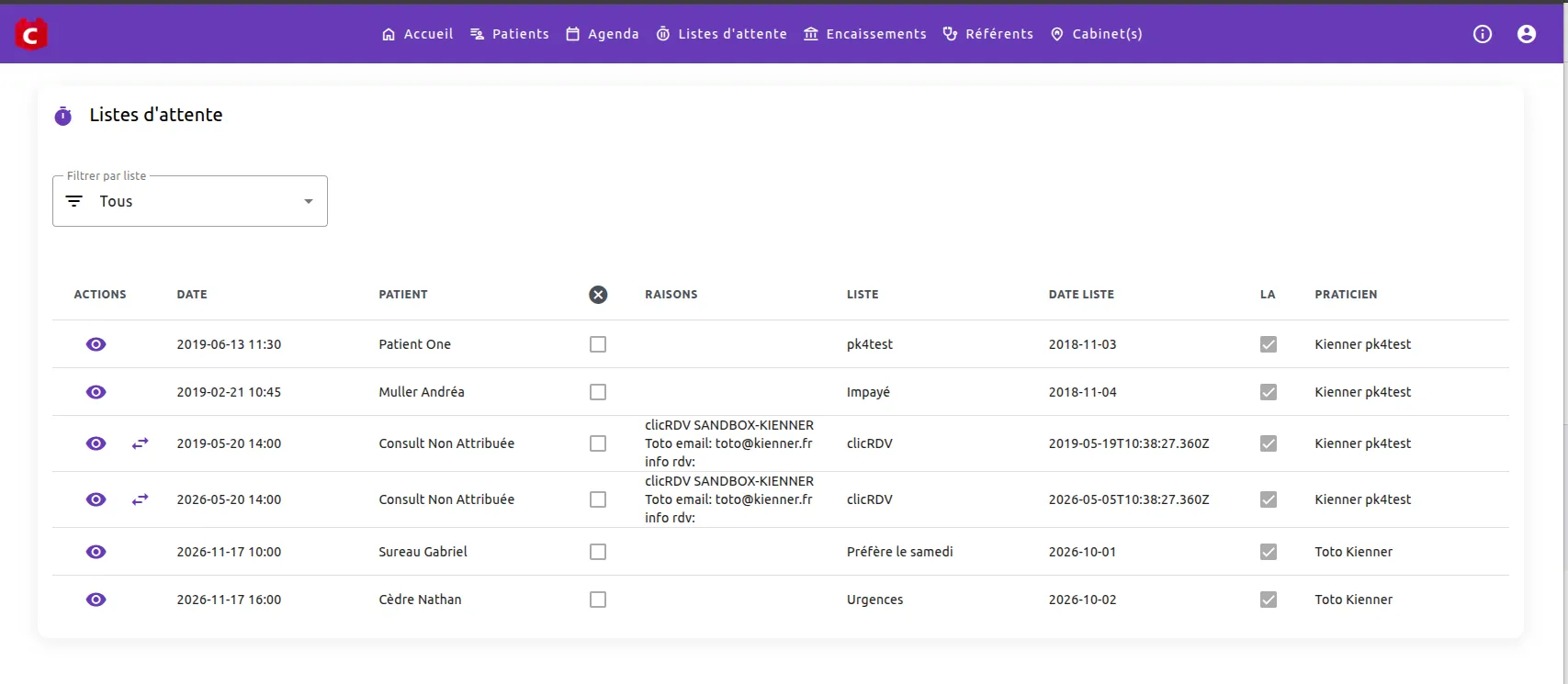Screen dimensions: 1568x684
Task: Open the Référents menu
Action: tap(988, 34)
